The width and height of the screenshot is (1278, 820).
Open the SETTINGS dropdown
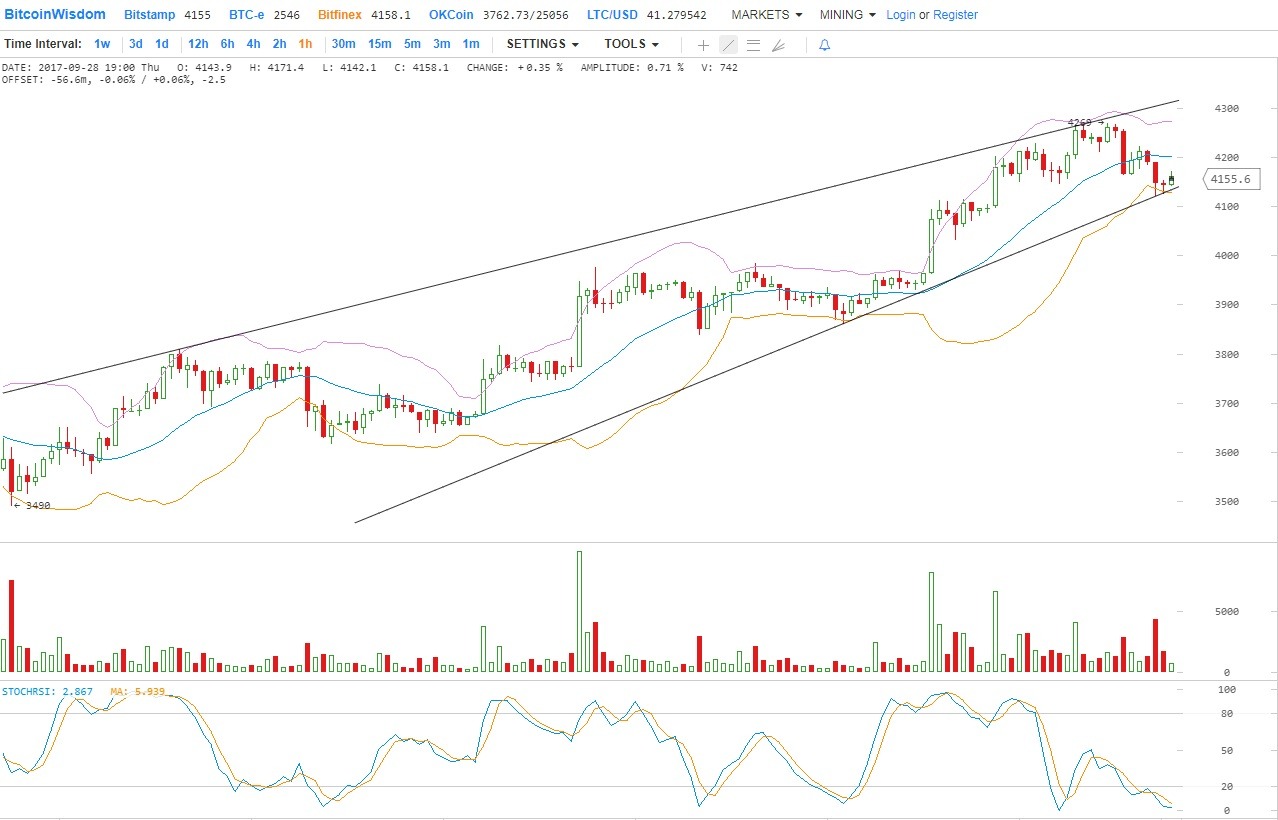point(542,44)
